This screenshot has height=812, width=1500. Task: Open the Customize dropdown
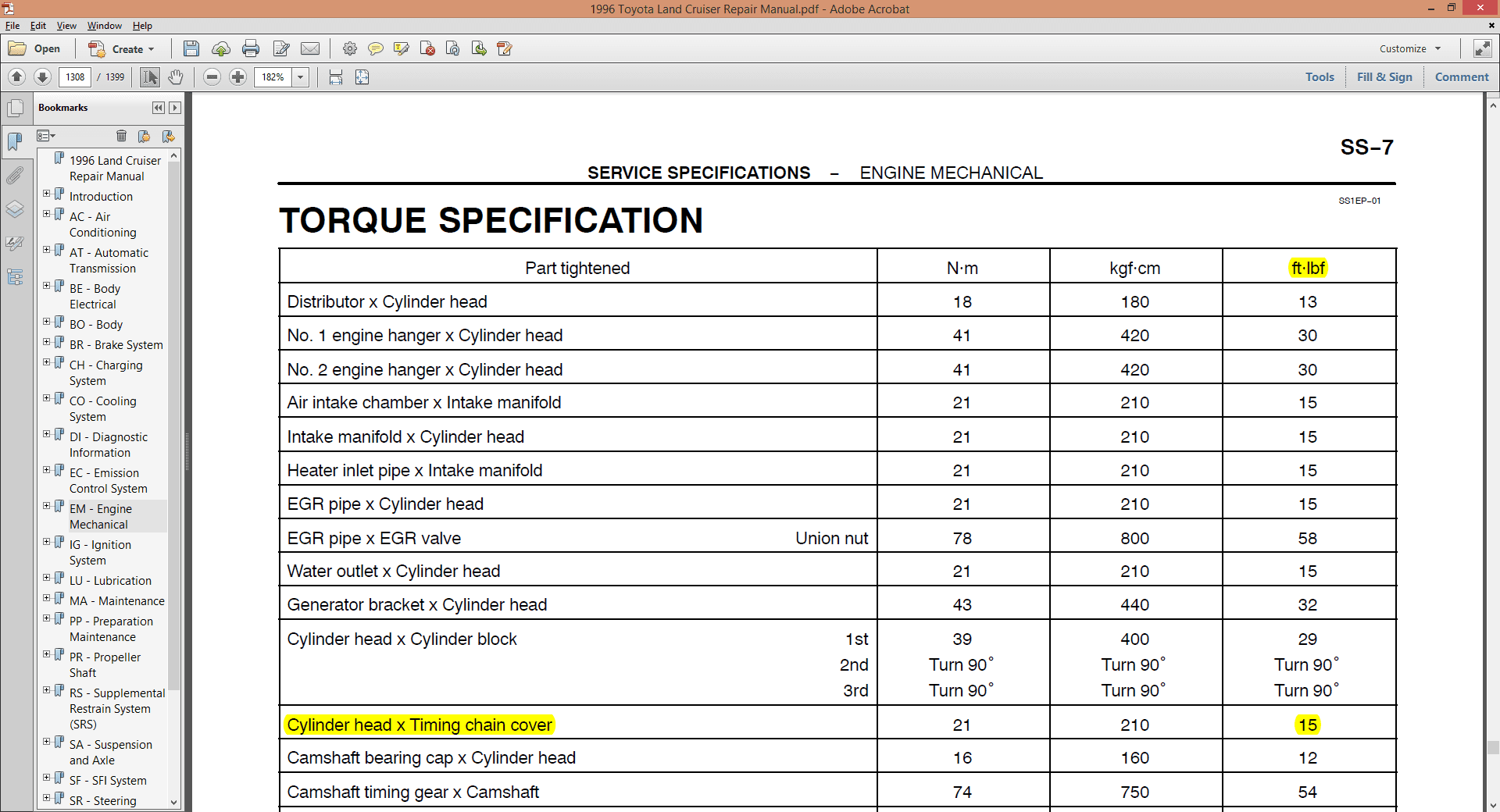[x=1410, y=48]
